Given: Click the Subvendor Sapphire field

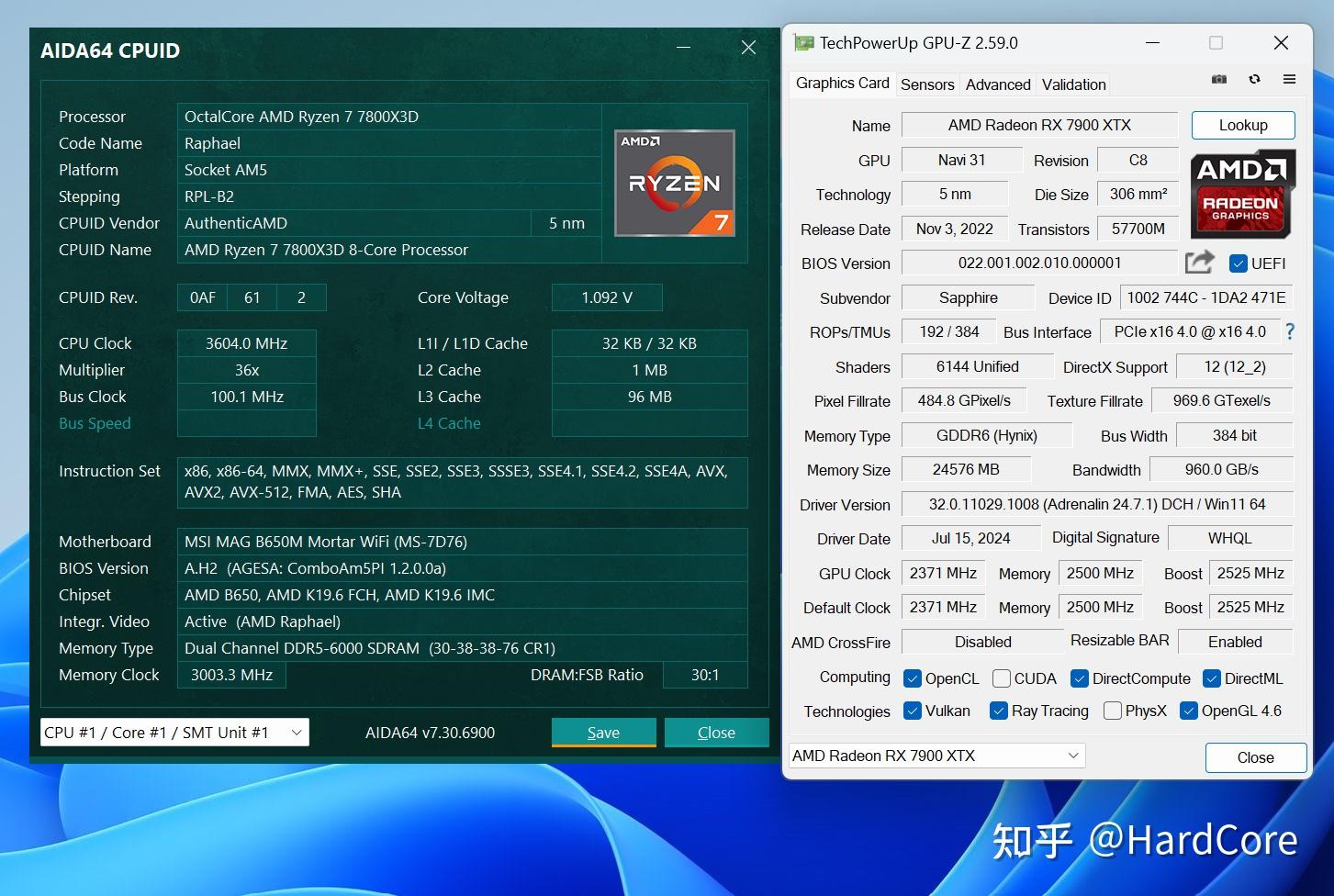Looking at the screenshot, I should 969,297.
